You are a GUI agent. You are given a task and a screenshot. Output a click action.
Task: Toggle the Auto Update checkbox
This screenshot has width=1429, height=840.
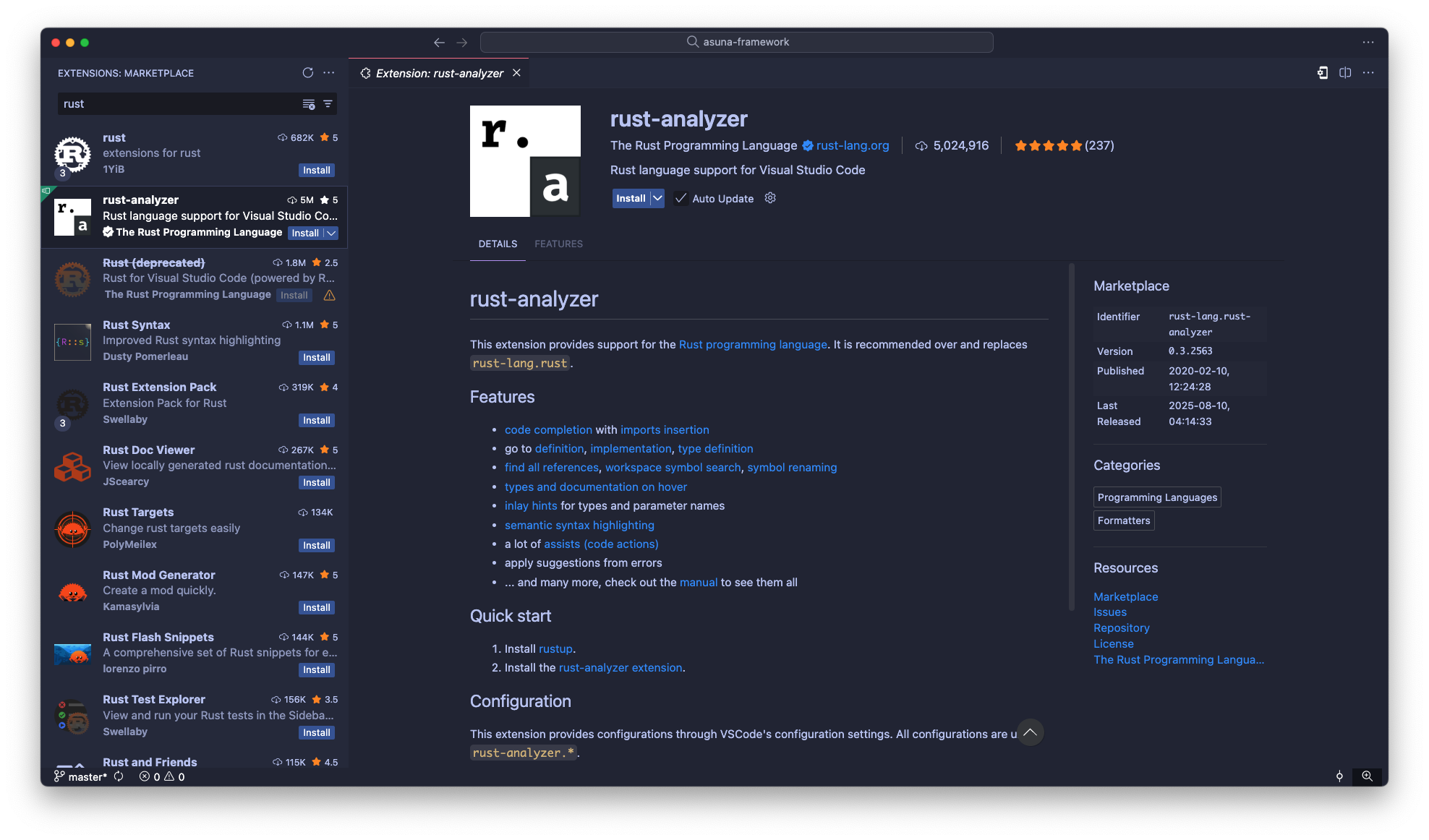(x=681, y=198)
